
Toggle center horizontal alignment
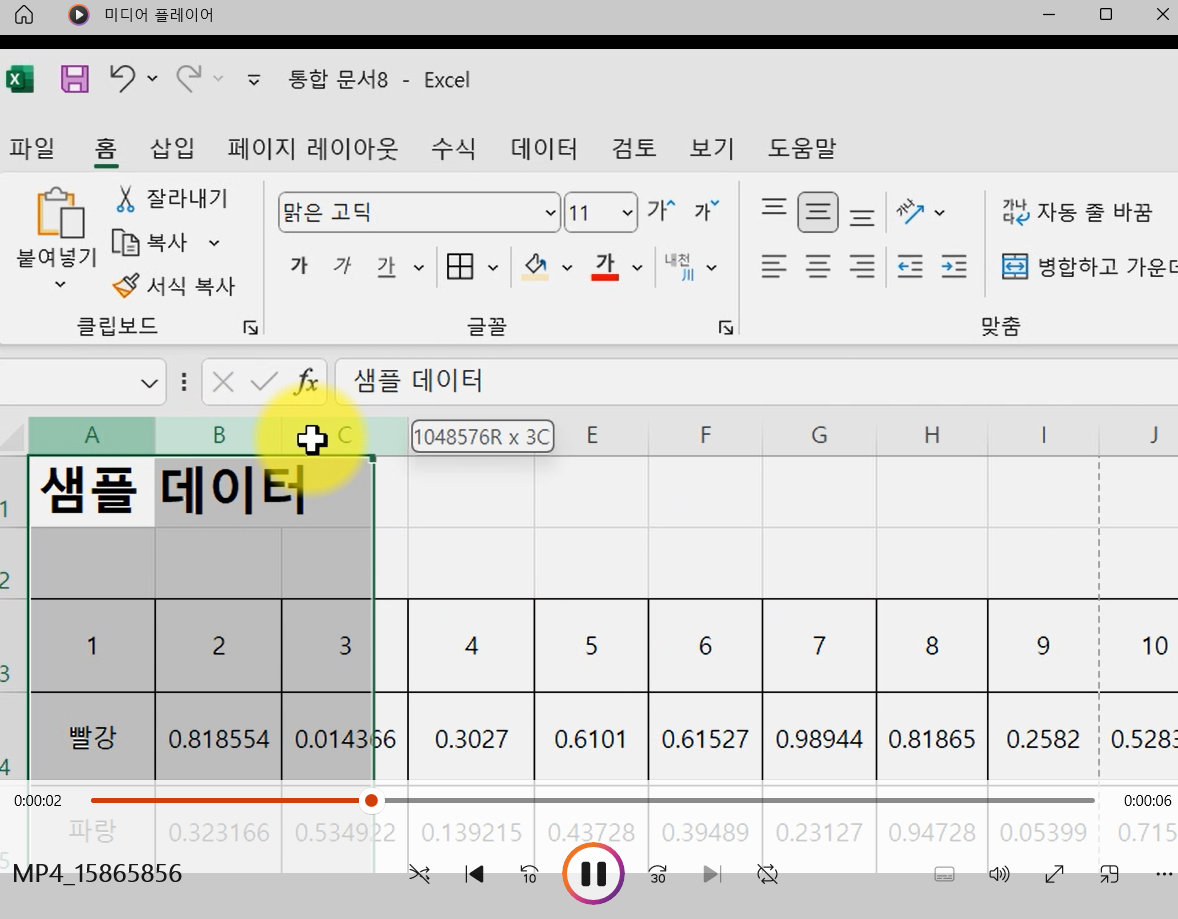tap(817, 267)
